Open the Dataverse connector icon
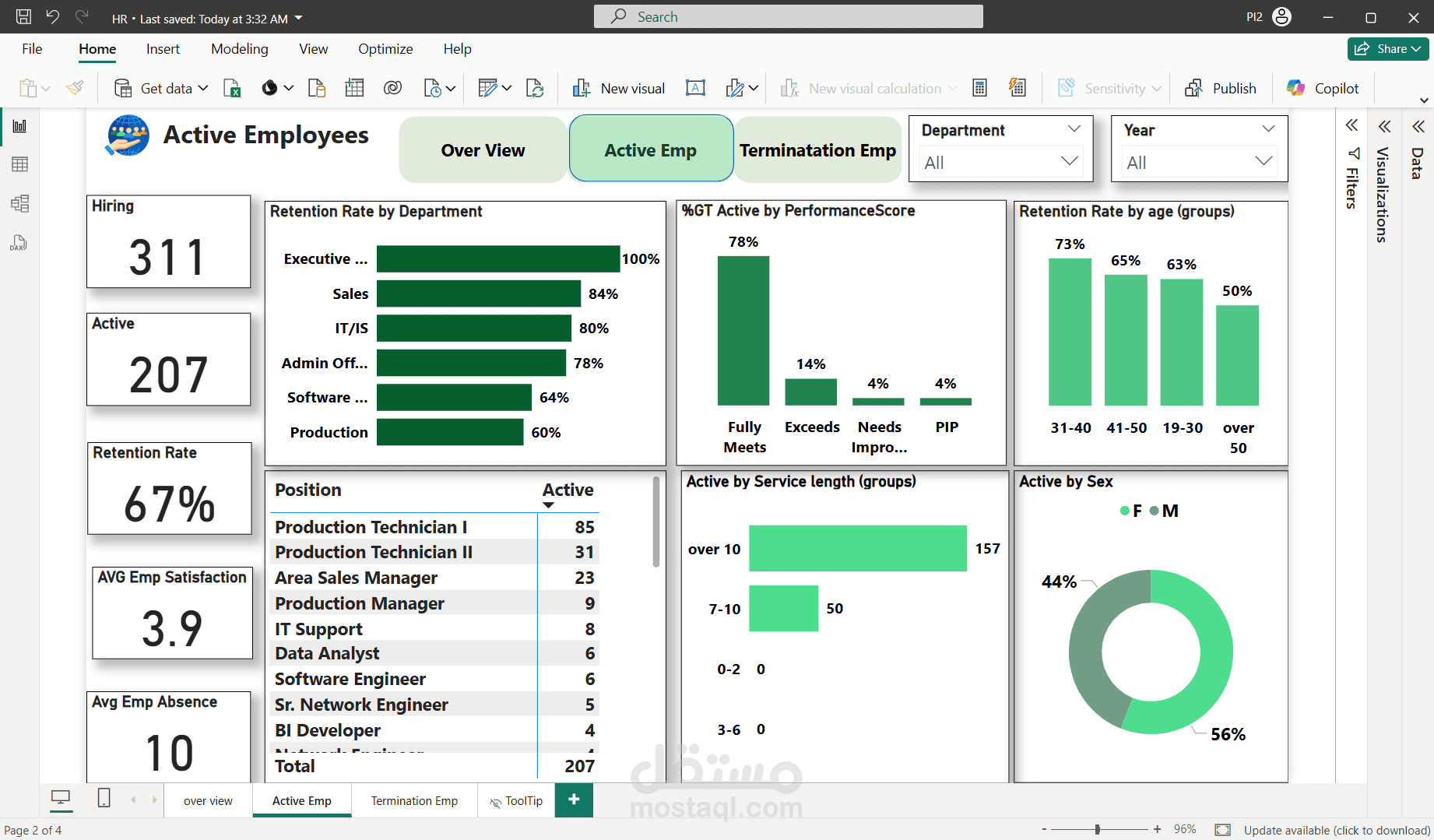 (x=393, y=88)
